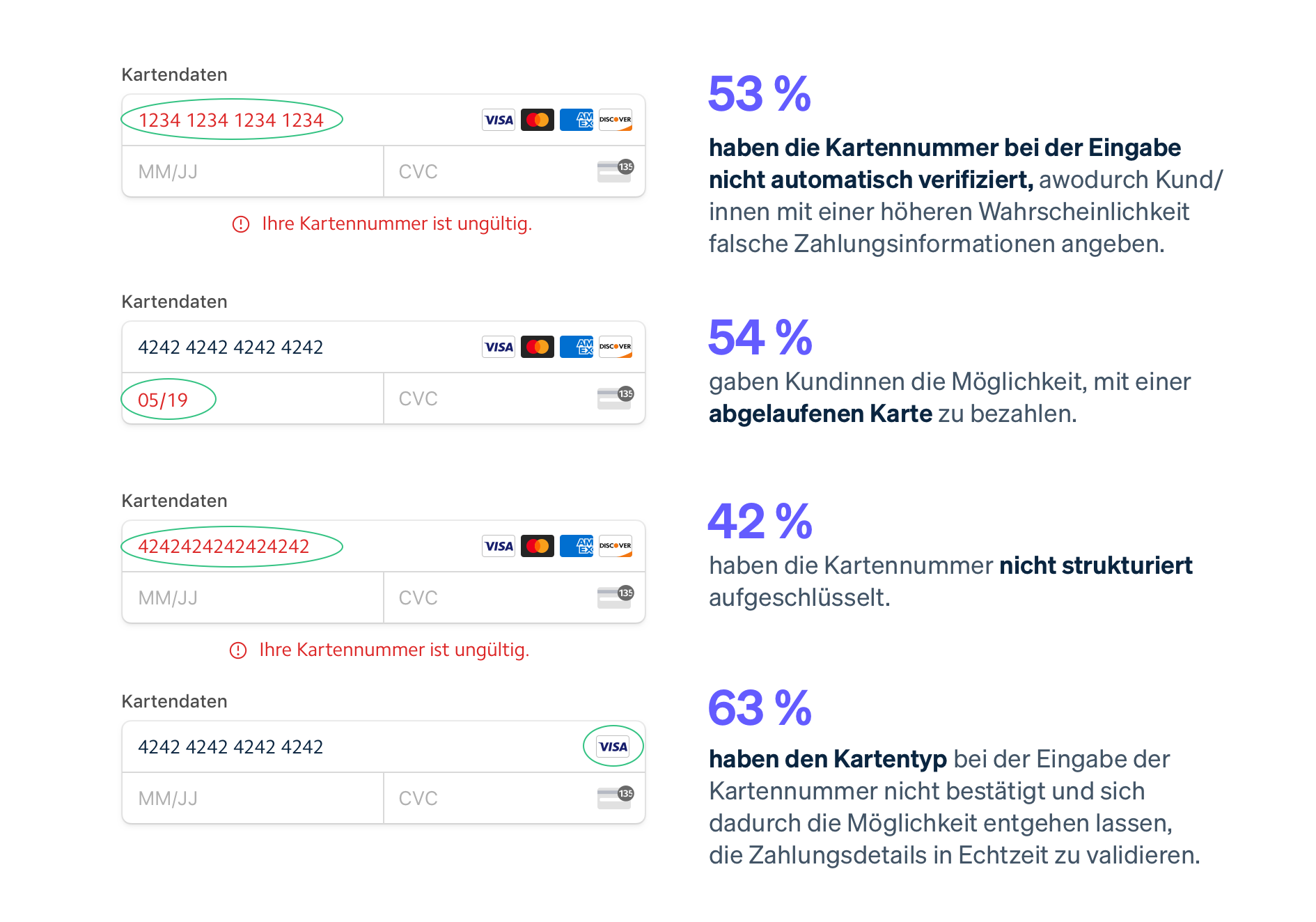
Task: Click the circled card number 1234 1234 1234 1234
Action: click(x=231, y=119)
